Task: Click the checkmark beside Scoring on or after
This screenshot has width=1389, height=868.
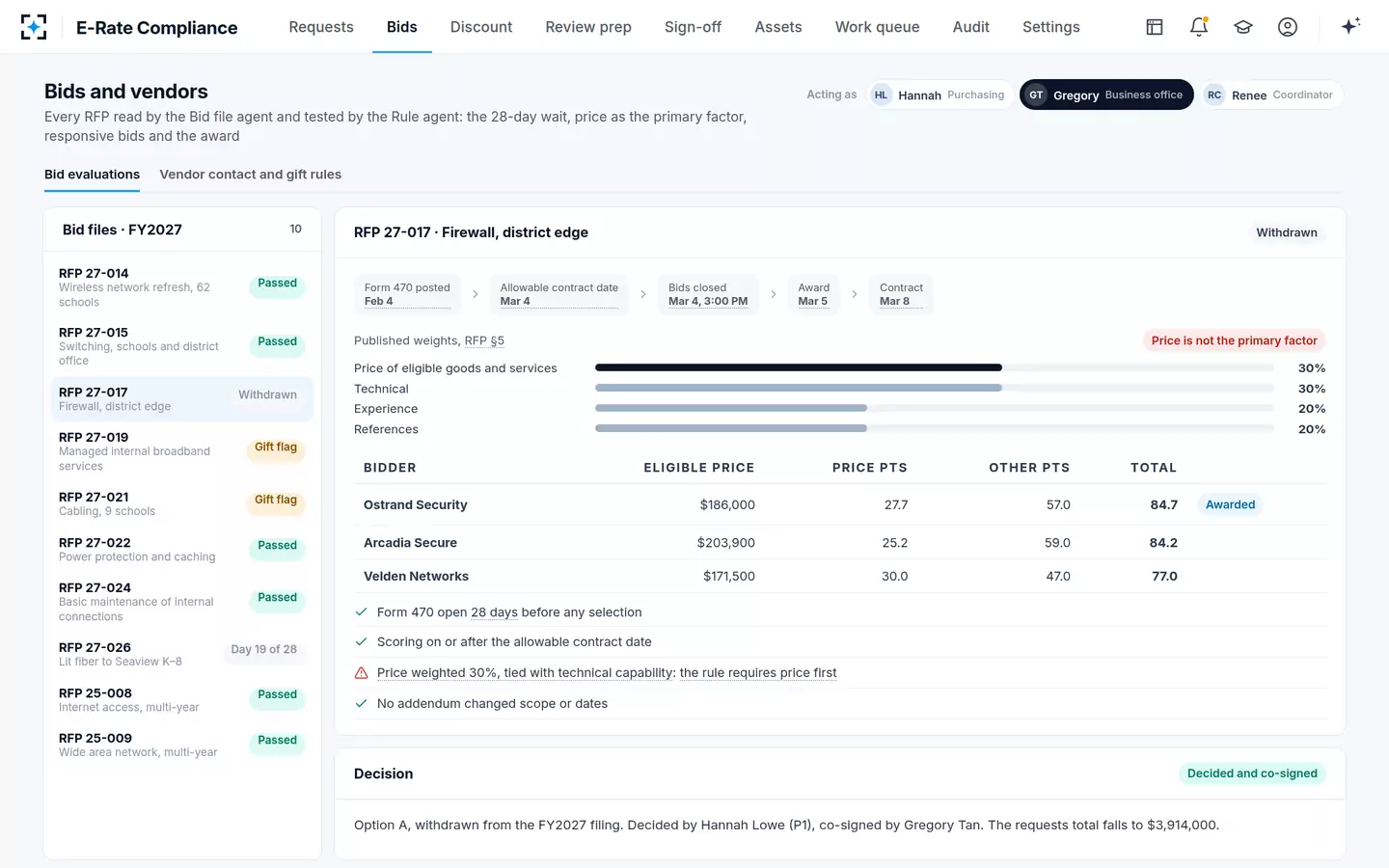Action: pos(362,642)
